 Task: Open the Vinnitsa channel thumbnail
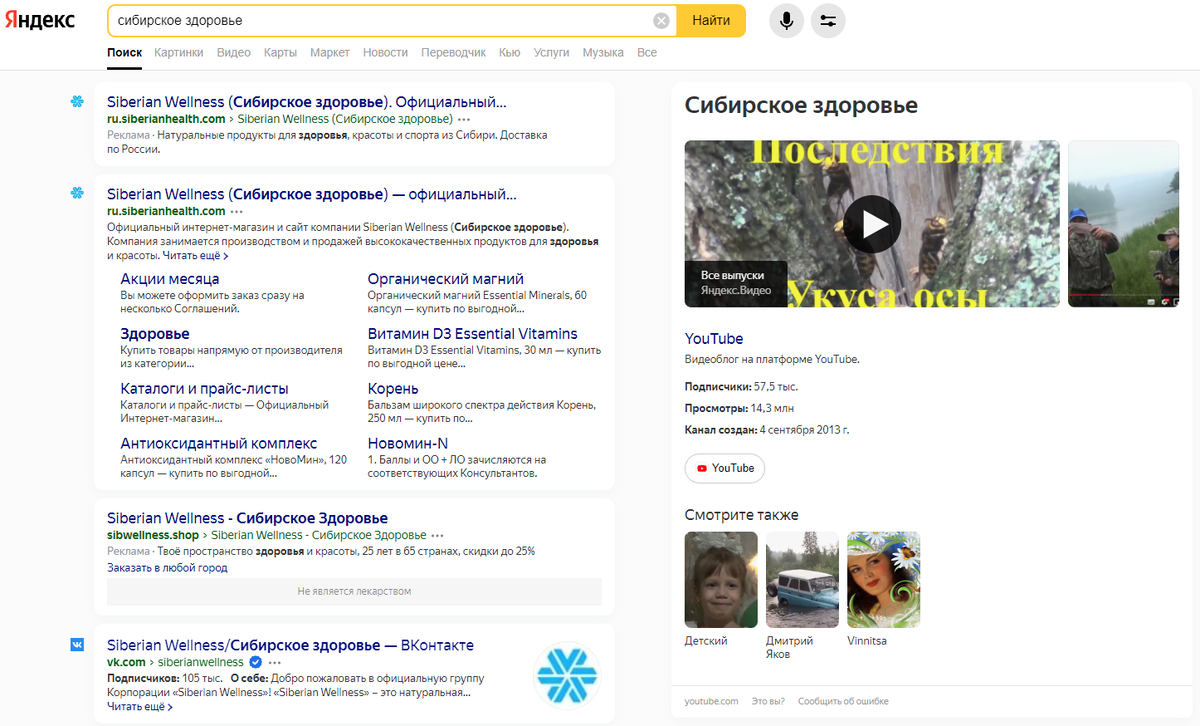884,580
